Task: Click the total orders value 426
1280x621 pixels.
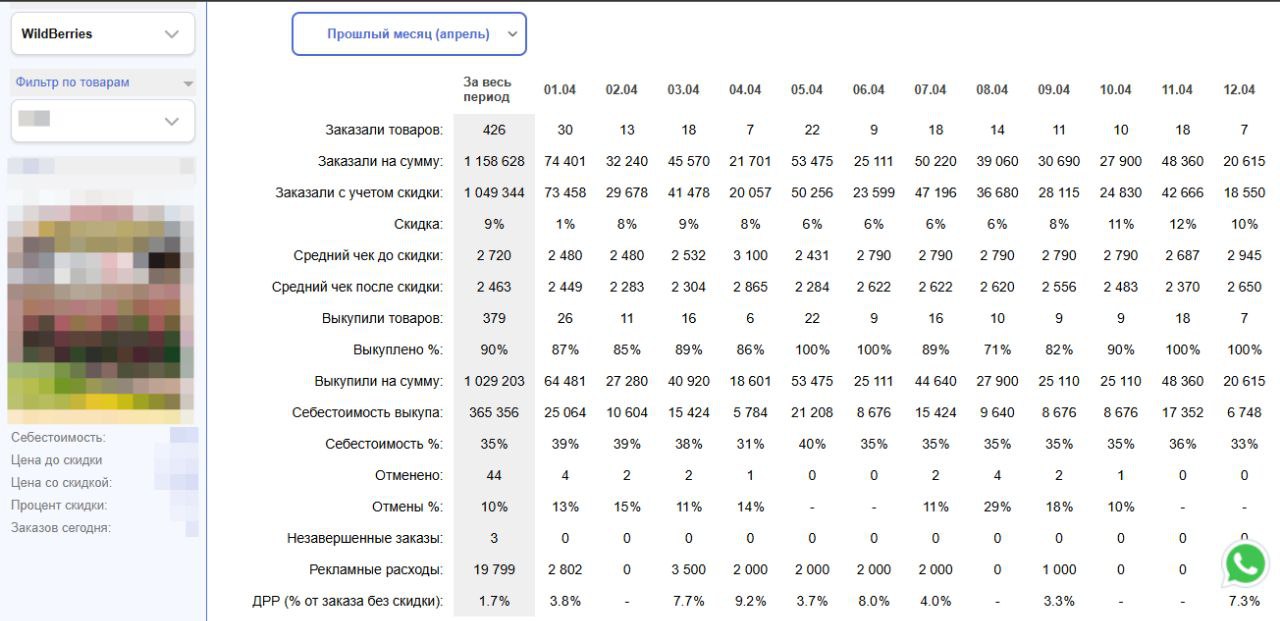Action: (x=494, y=130)
